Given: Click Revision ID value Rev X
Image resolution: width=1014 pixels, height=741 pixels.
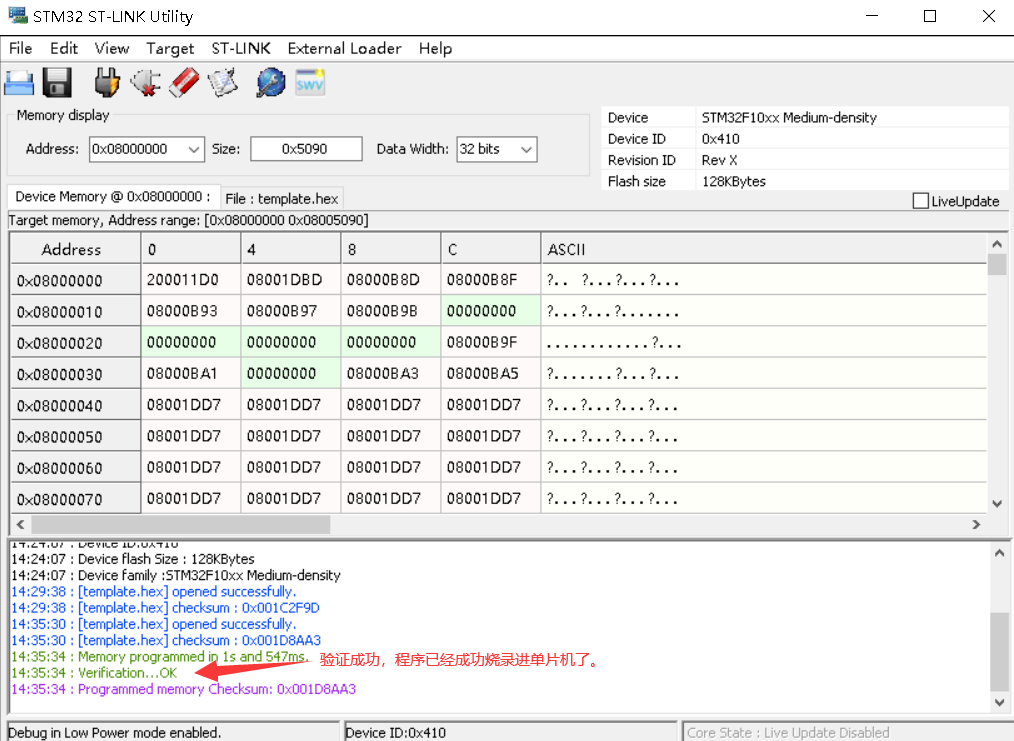Looking at the screenshot, I should pyautogui.click(x=719, y=160).
